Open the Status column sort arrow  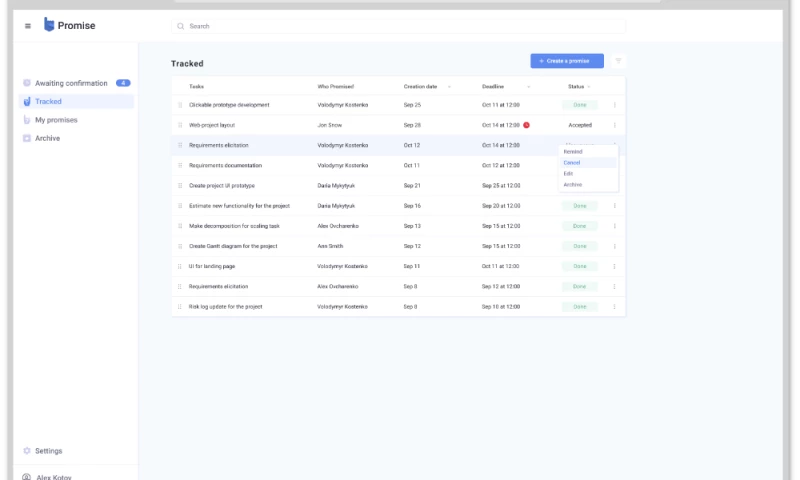tap(589, 87)
